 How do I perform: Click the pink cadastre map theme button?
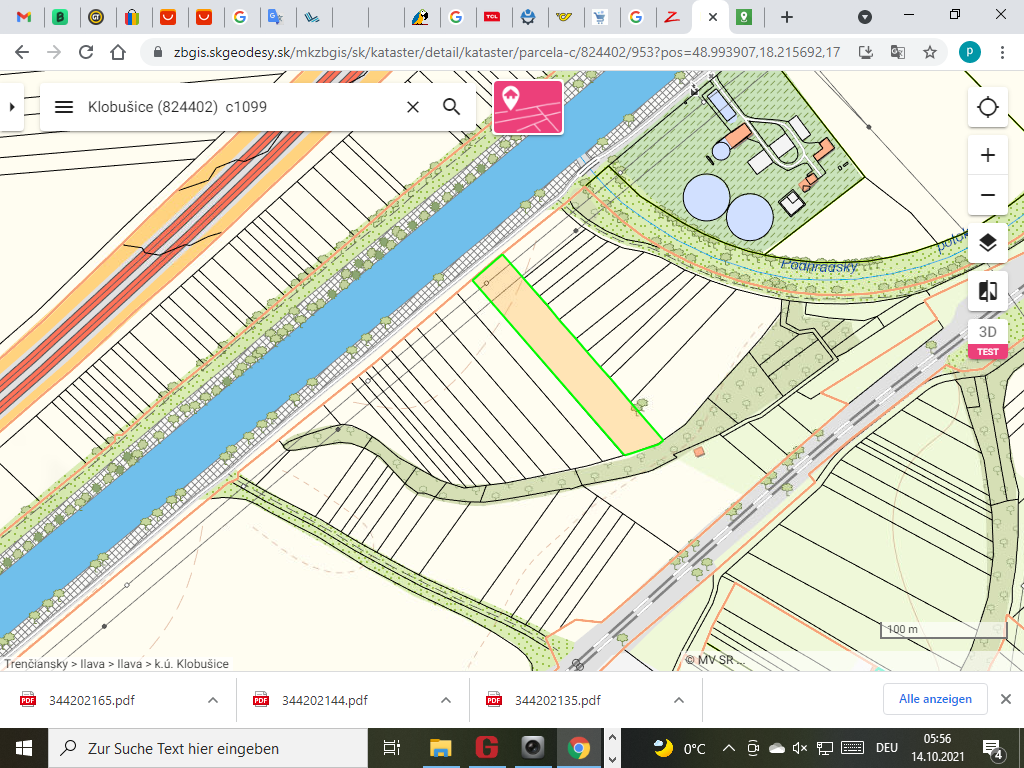[528, 107]
